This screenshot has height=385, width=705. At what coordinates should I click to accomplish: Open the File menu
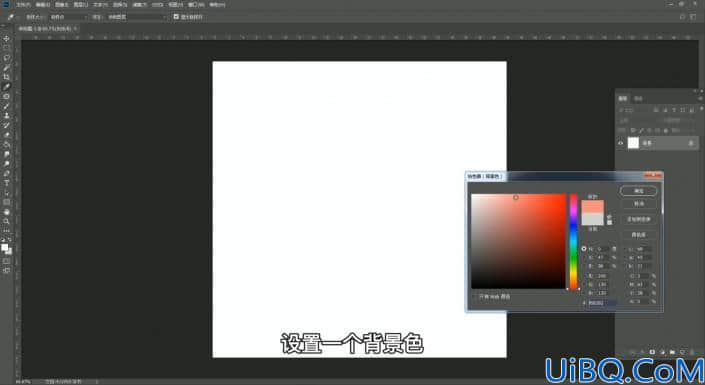[23, 4]
